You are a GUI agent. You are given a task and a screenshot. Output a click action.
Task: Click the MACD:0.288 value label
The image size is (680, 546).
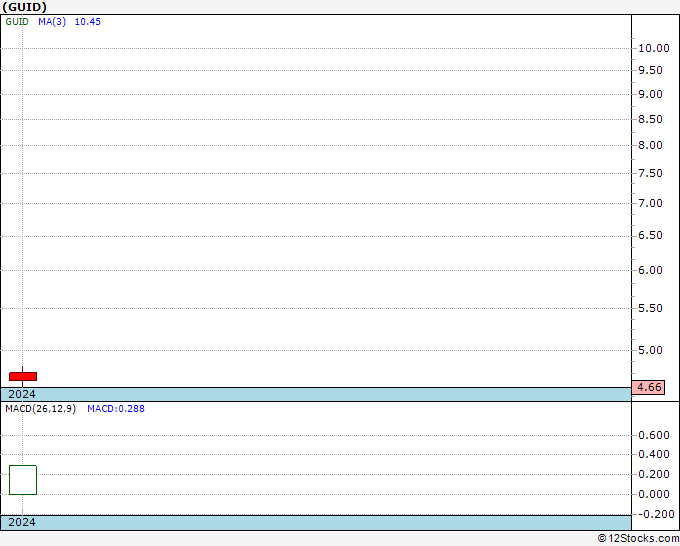click(x=116, y=409)
